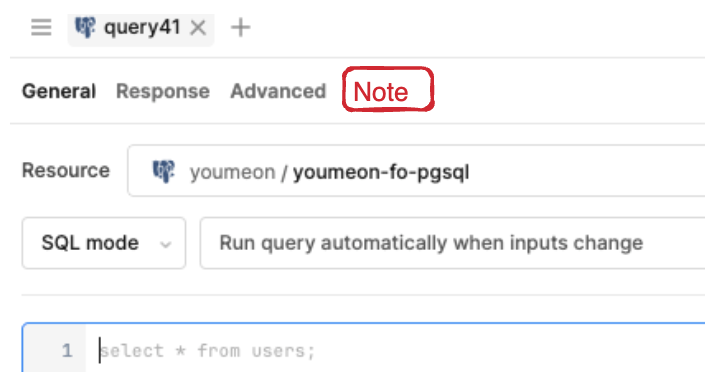Open the hamburger menu icon
This screenshot has height=372, width=705.
pos(41,27)
